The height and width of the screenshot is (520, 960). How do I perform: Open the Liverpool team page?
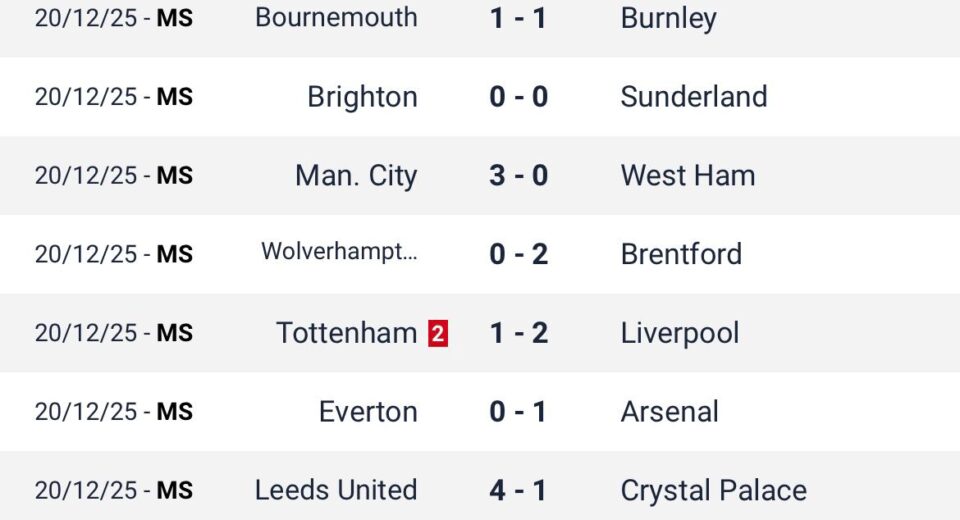[680, 333]
